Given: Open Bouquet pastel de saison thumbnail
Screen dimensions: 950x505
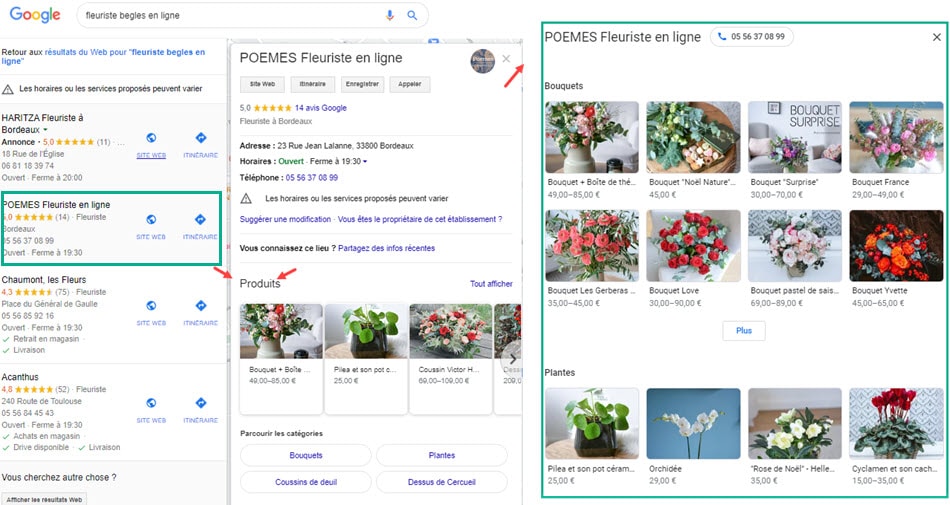Looking at the screenshot, I should (x=795, y=246).
